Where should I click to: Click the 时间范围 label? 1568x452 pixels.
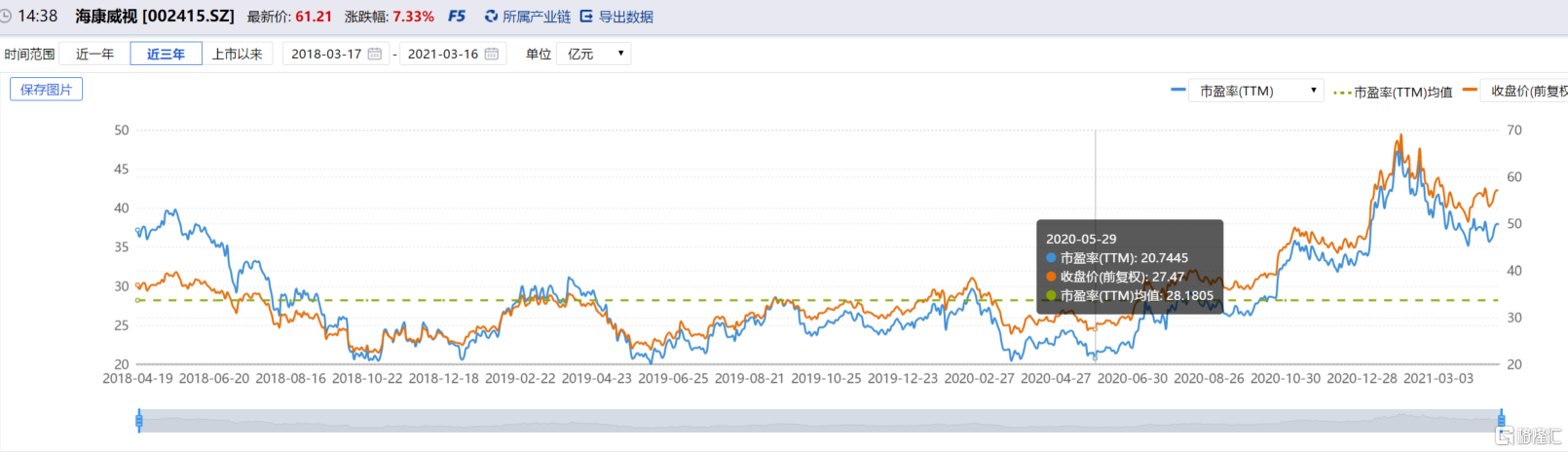pos(29,54)
